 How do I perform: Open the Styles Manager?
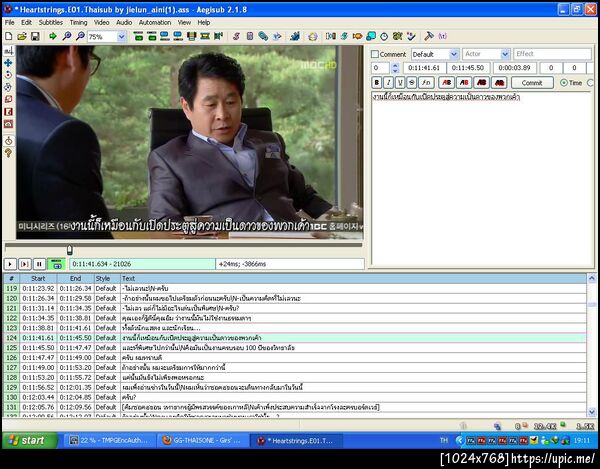236,36
